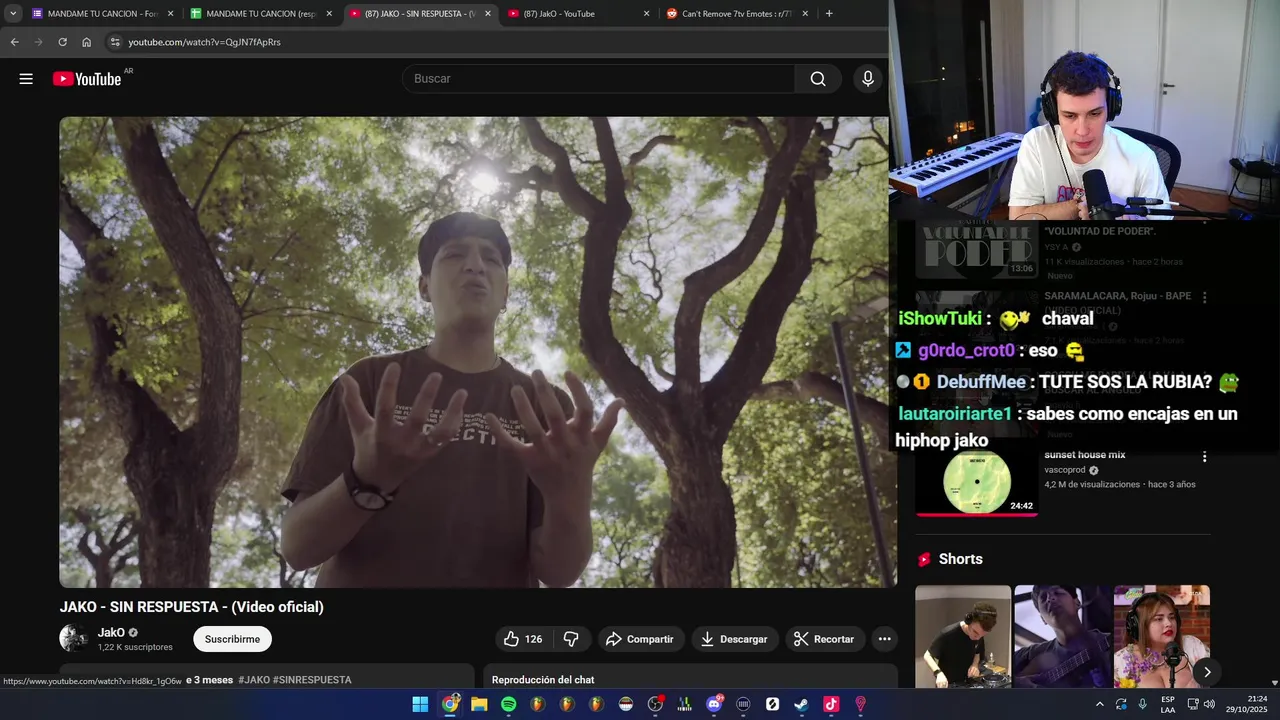Viewport: 1280px width, 720px height.
Task: Download the video via Descargar
Action: 734,639
